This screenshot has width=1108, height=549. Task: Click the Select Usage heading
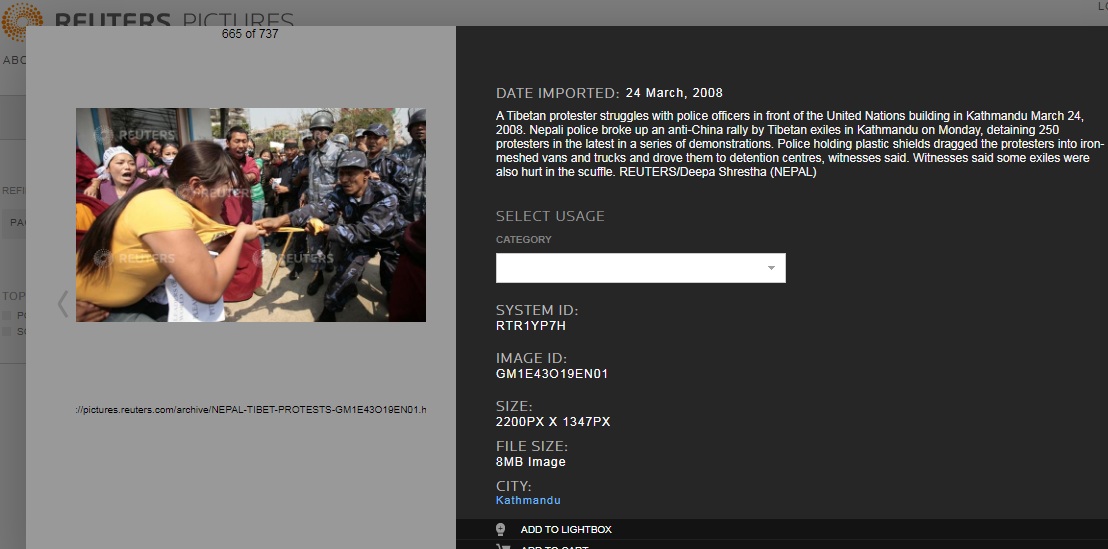pos(550,216)
